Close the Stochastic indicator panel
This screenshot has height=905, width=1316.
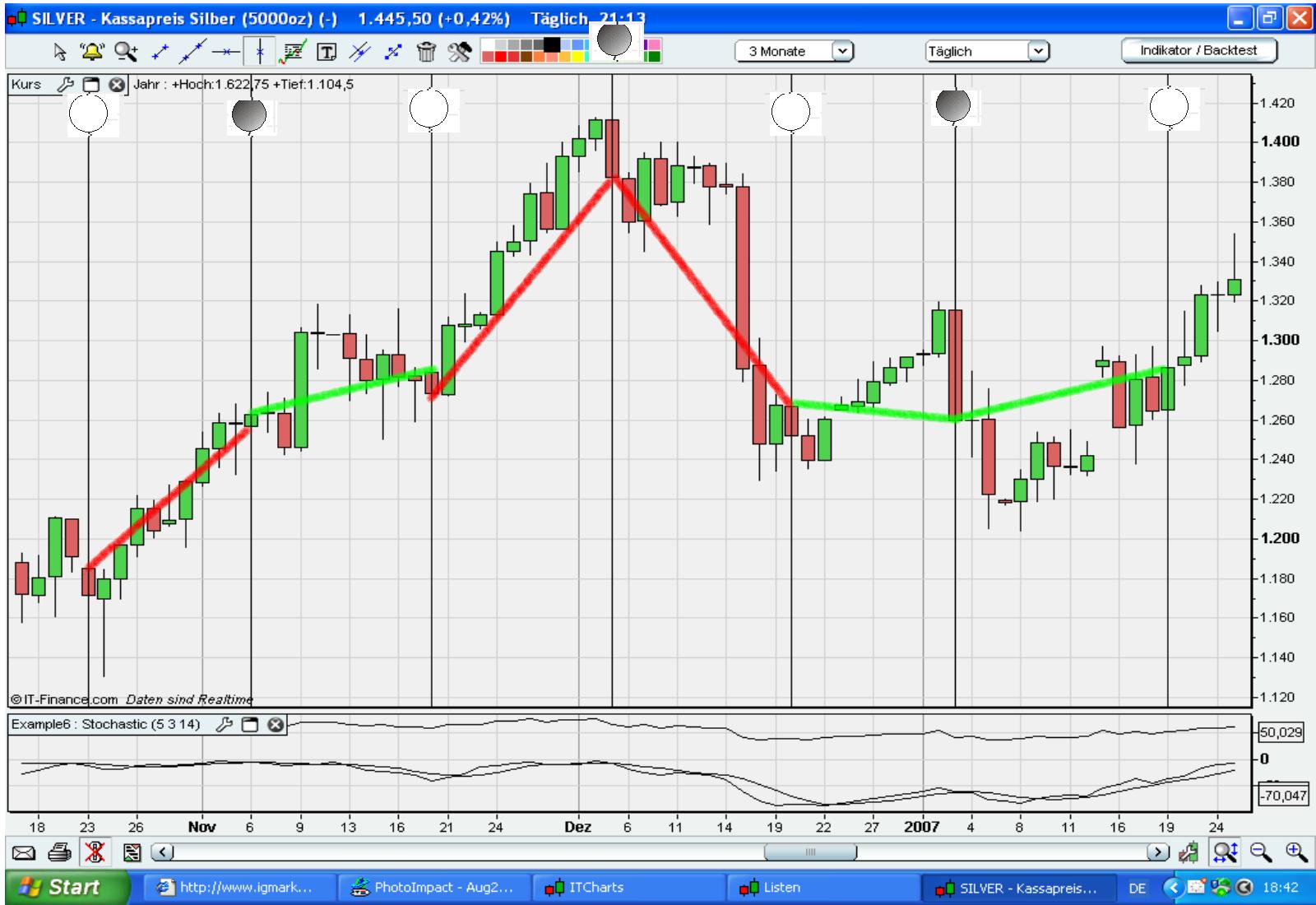(276, 725)
